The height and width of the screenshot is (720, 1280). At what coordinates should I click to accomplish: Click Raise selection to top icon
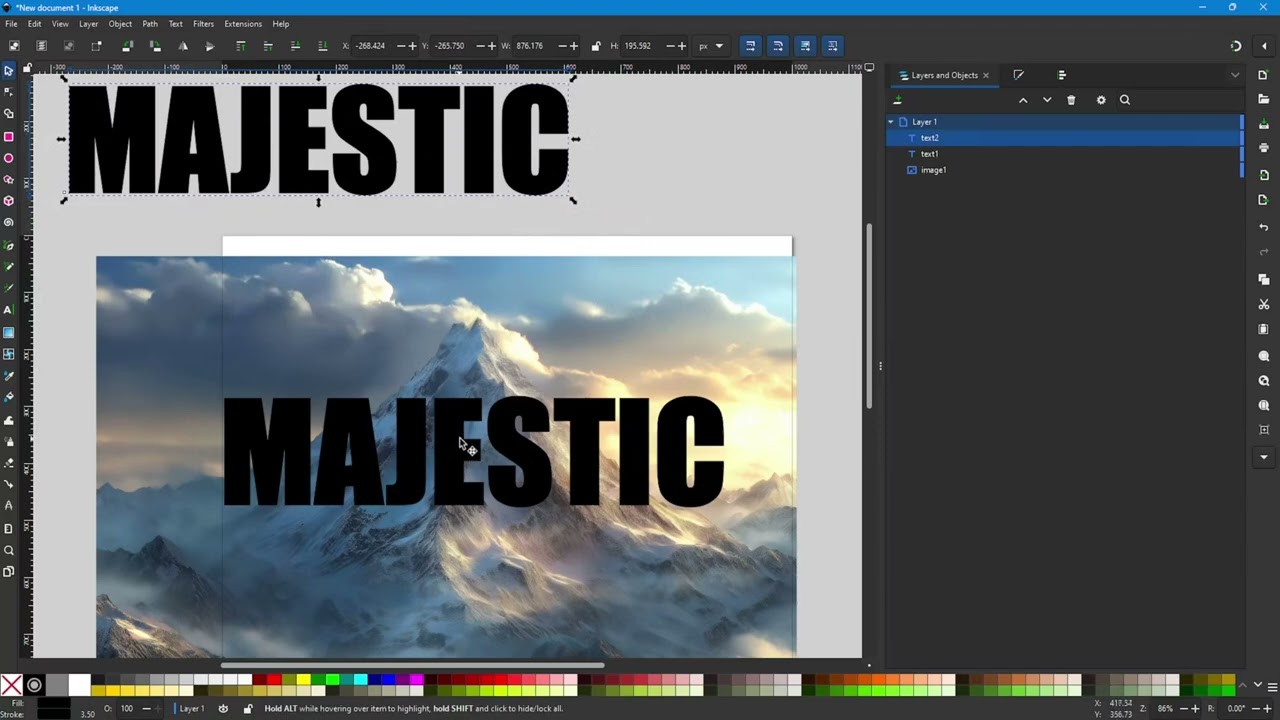click(x=241, y=46)
